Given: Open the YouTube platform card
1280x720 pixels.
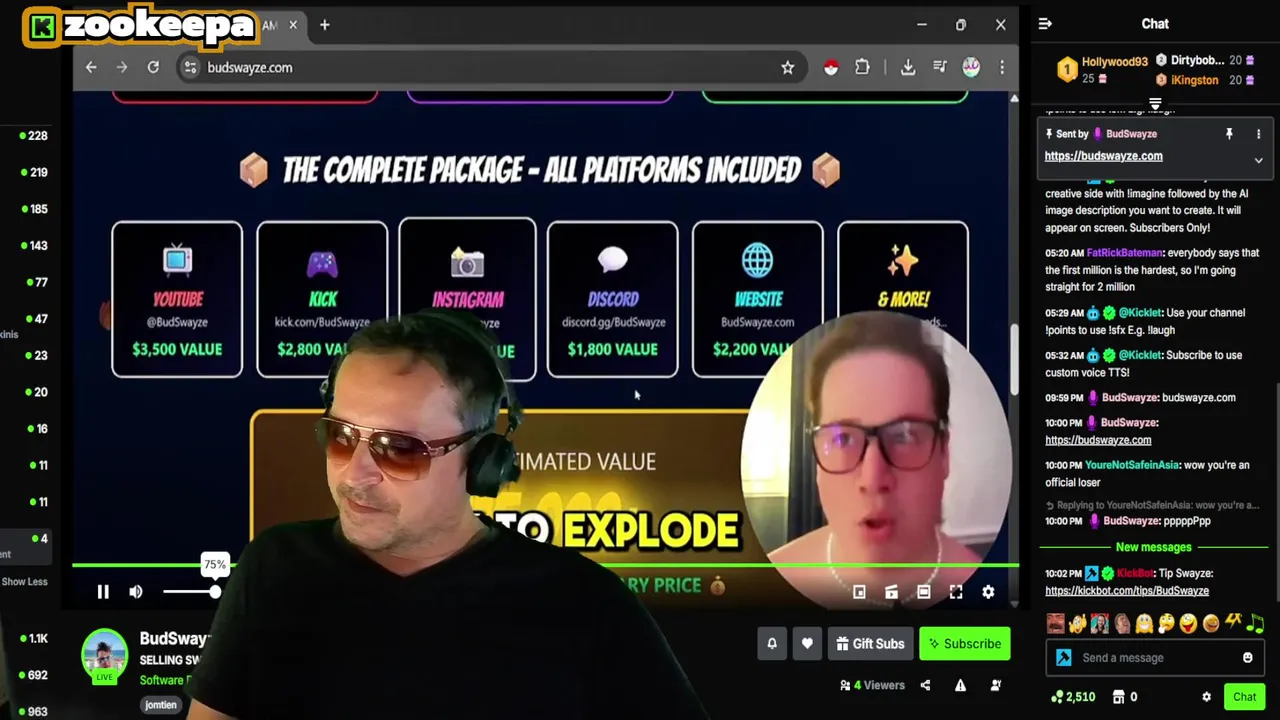Looking at the screenshot, I should pyautogui.click(x=177, y=299).
